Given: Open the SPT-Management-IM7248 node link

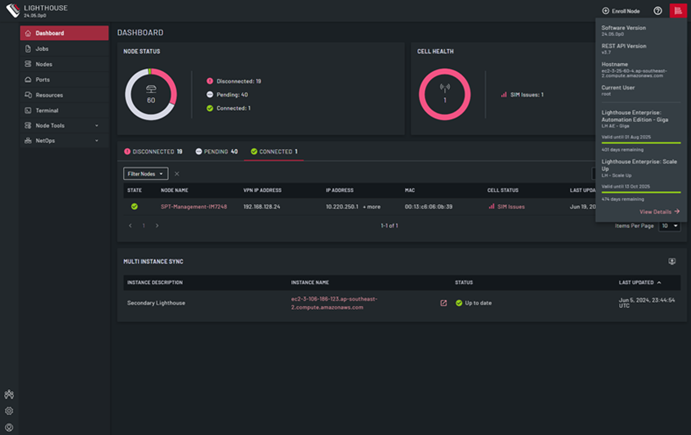Looking at the screenshot, I should pos(195,207).
